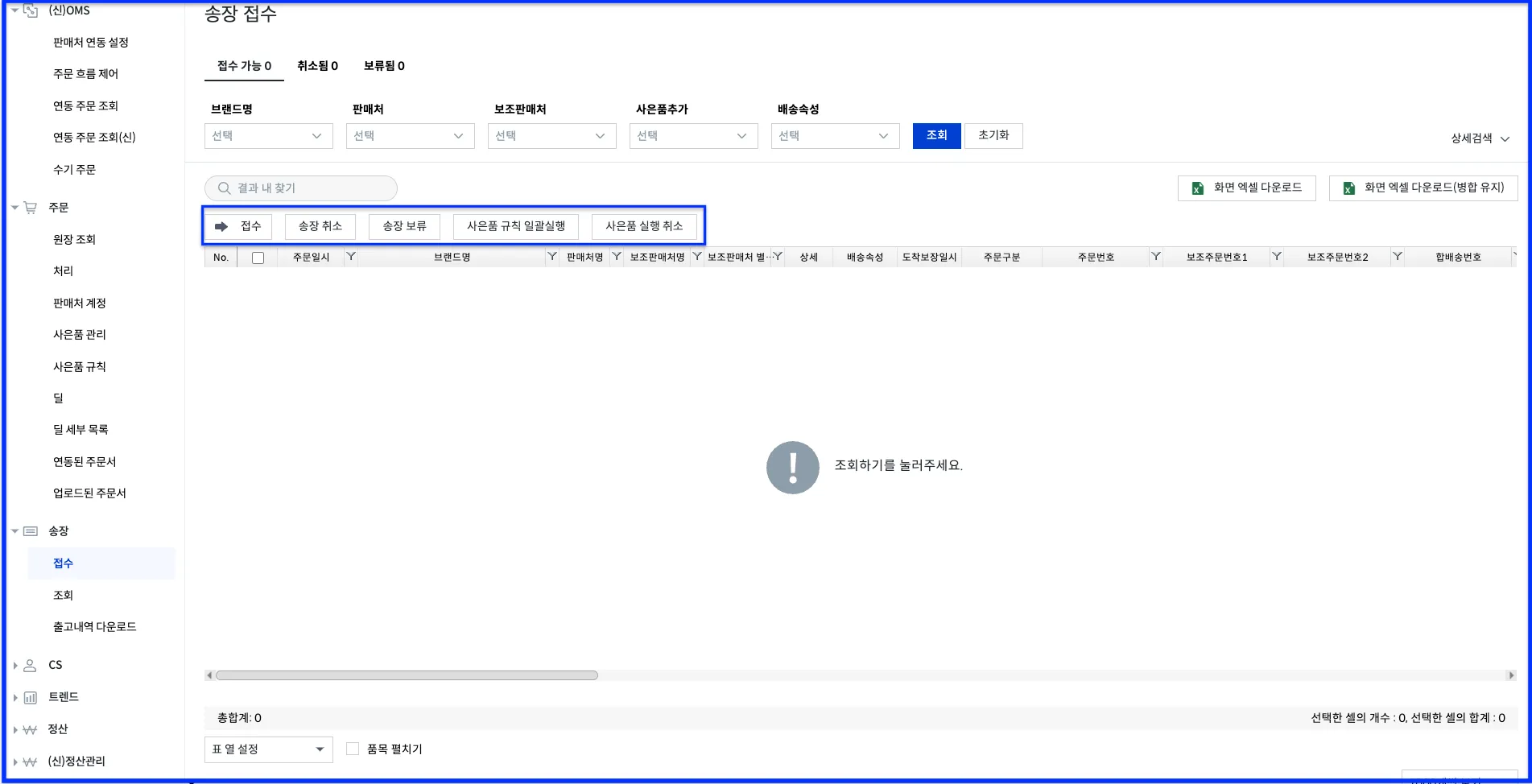Click the filter icon next to 브랜드명 column
Viewport: 1532px width, 784px height.
pyautogui.click(x=552, y=257)
